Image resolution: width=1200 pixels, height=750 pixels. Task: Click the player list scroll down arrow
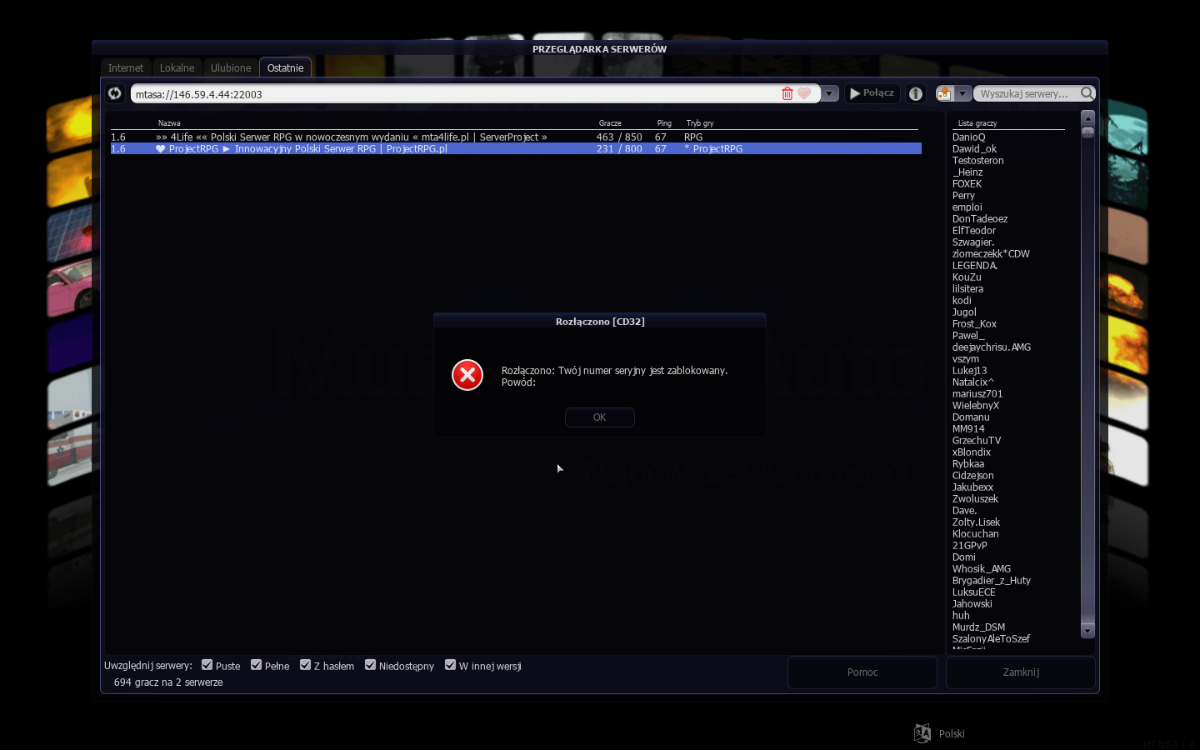(1088, 631)
